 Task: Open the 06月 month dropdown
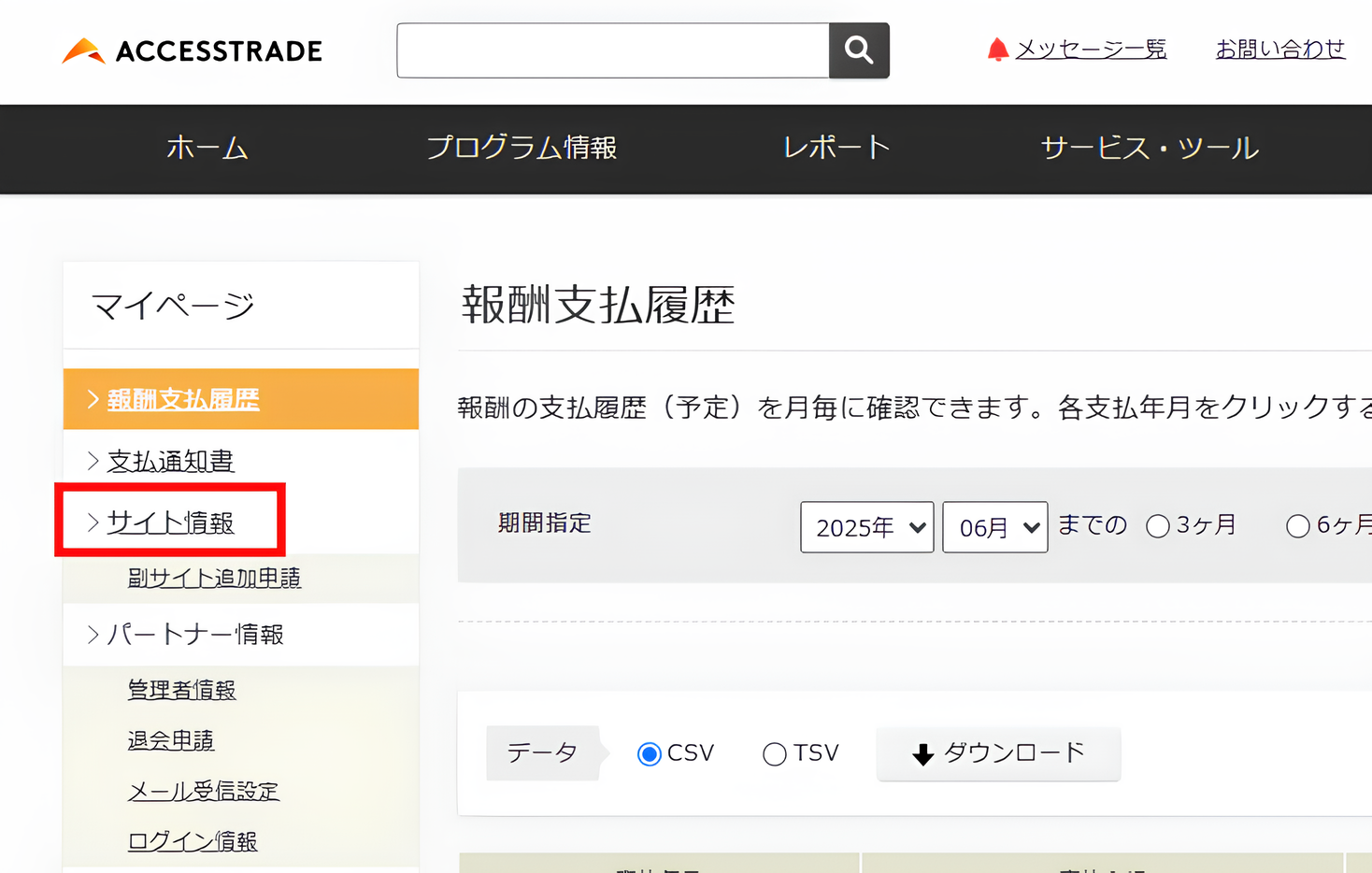(x=994, y=526)
